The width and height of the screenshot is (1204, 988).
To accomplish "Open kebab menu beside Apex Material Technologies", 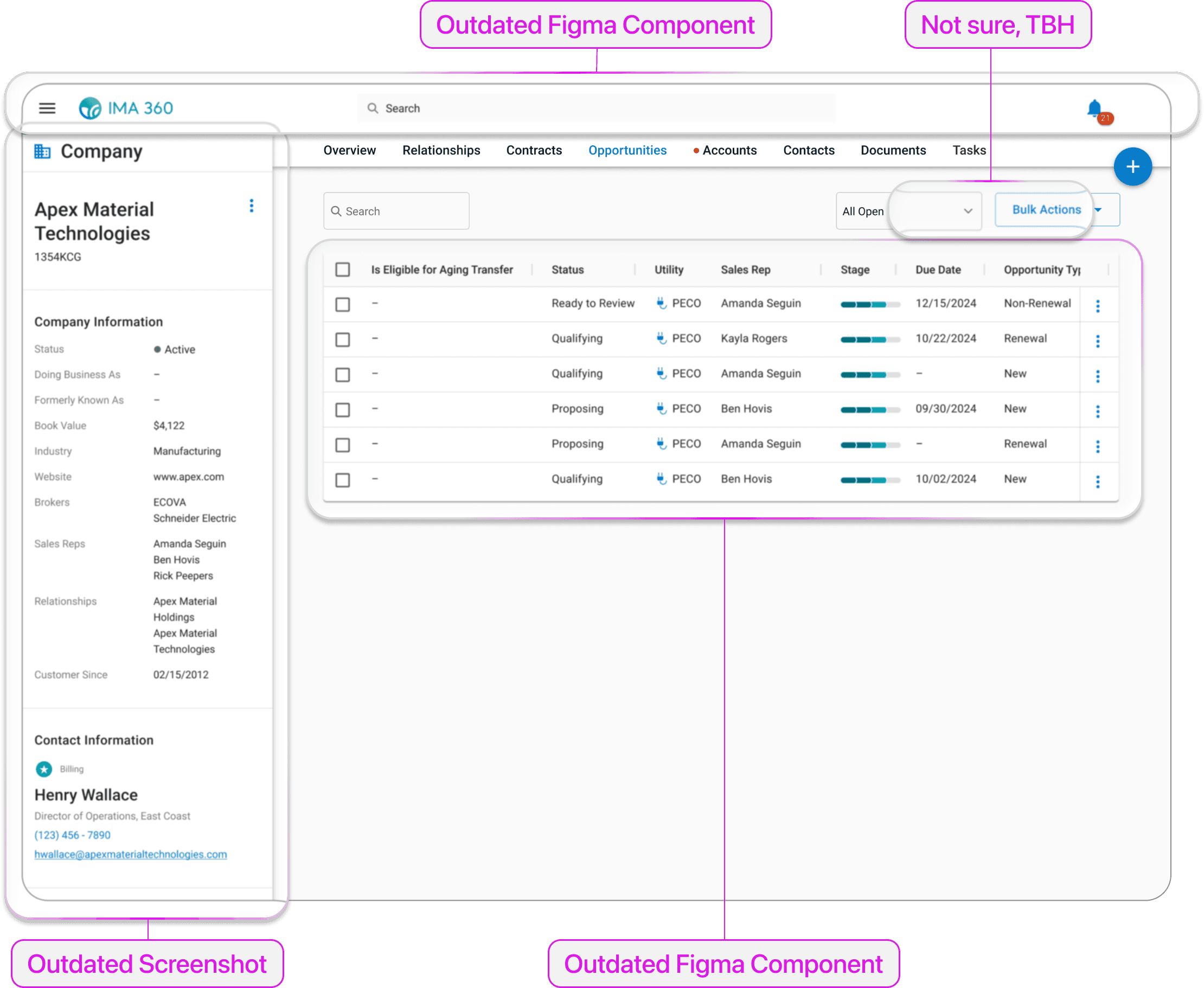I will click(x=252, y=206).
